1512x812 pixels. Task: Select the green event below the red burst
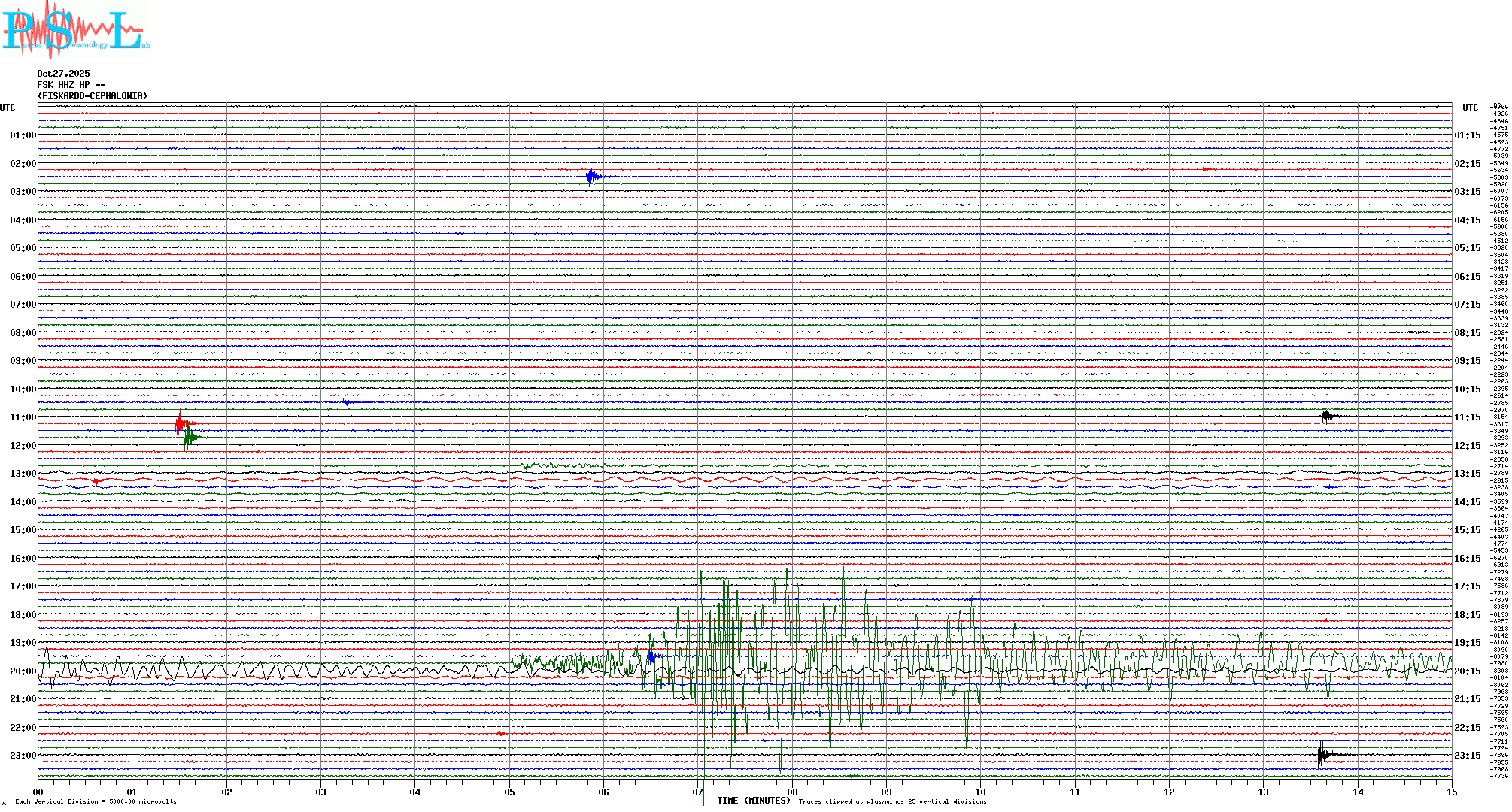(190, 437)
